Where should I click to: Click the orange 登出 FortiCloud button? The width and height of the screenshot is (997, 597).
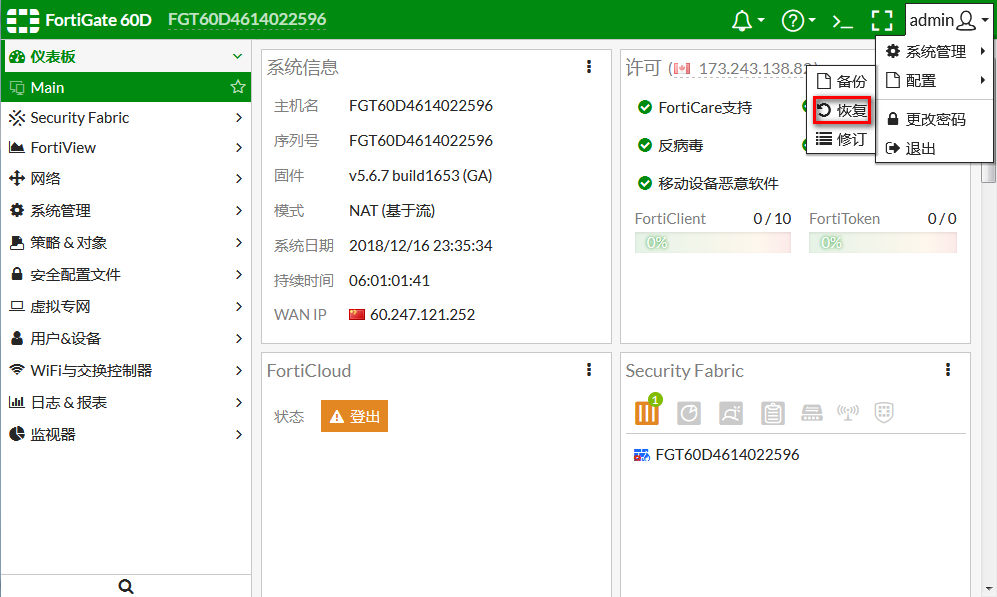pyautogui.click(x=354, y=416)
